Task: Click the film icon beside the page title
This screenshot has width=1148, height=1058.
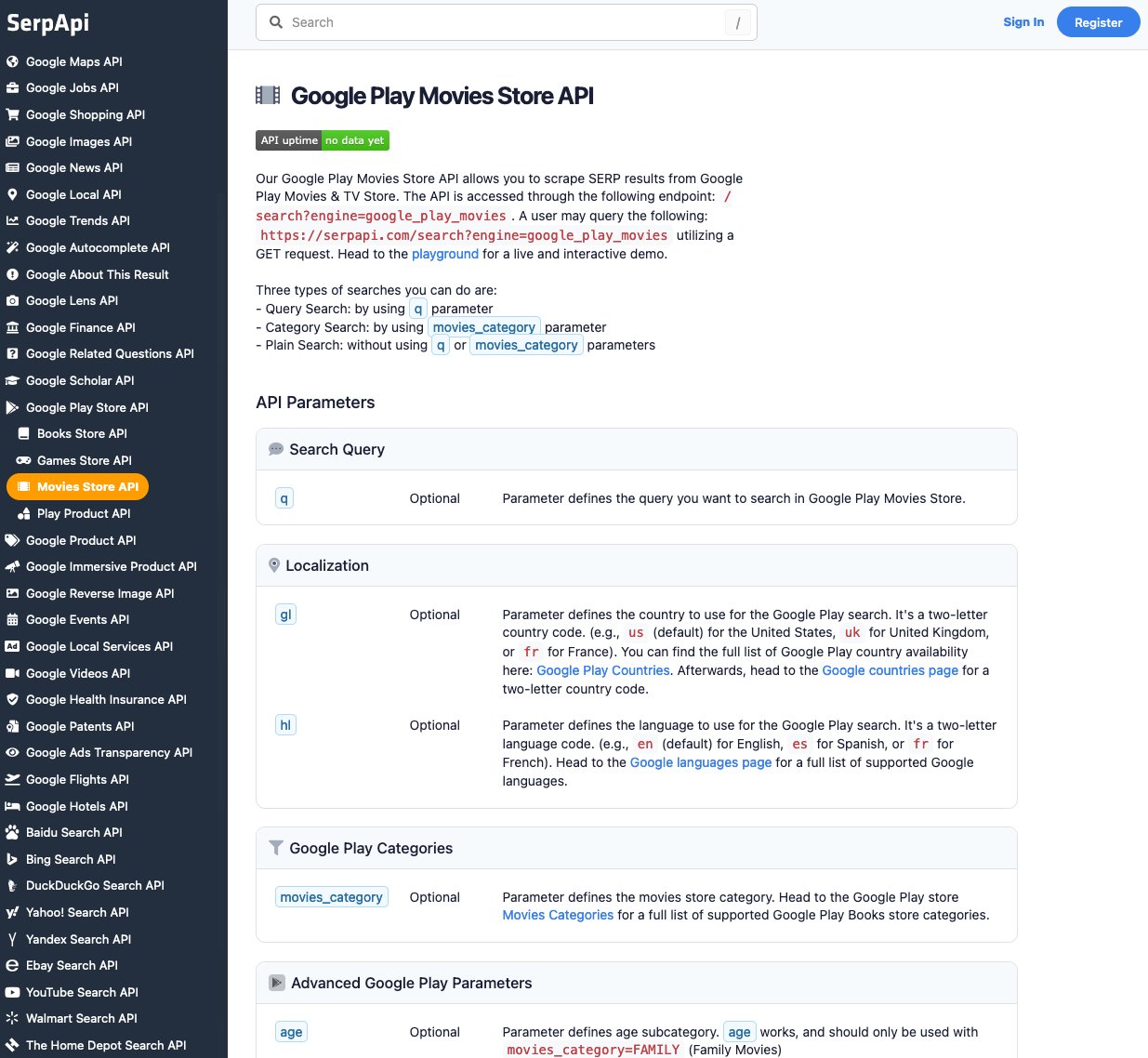Action: click(x=268, y=95)
